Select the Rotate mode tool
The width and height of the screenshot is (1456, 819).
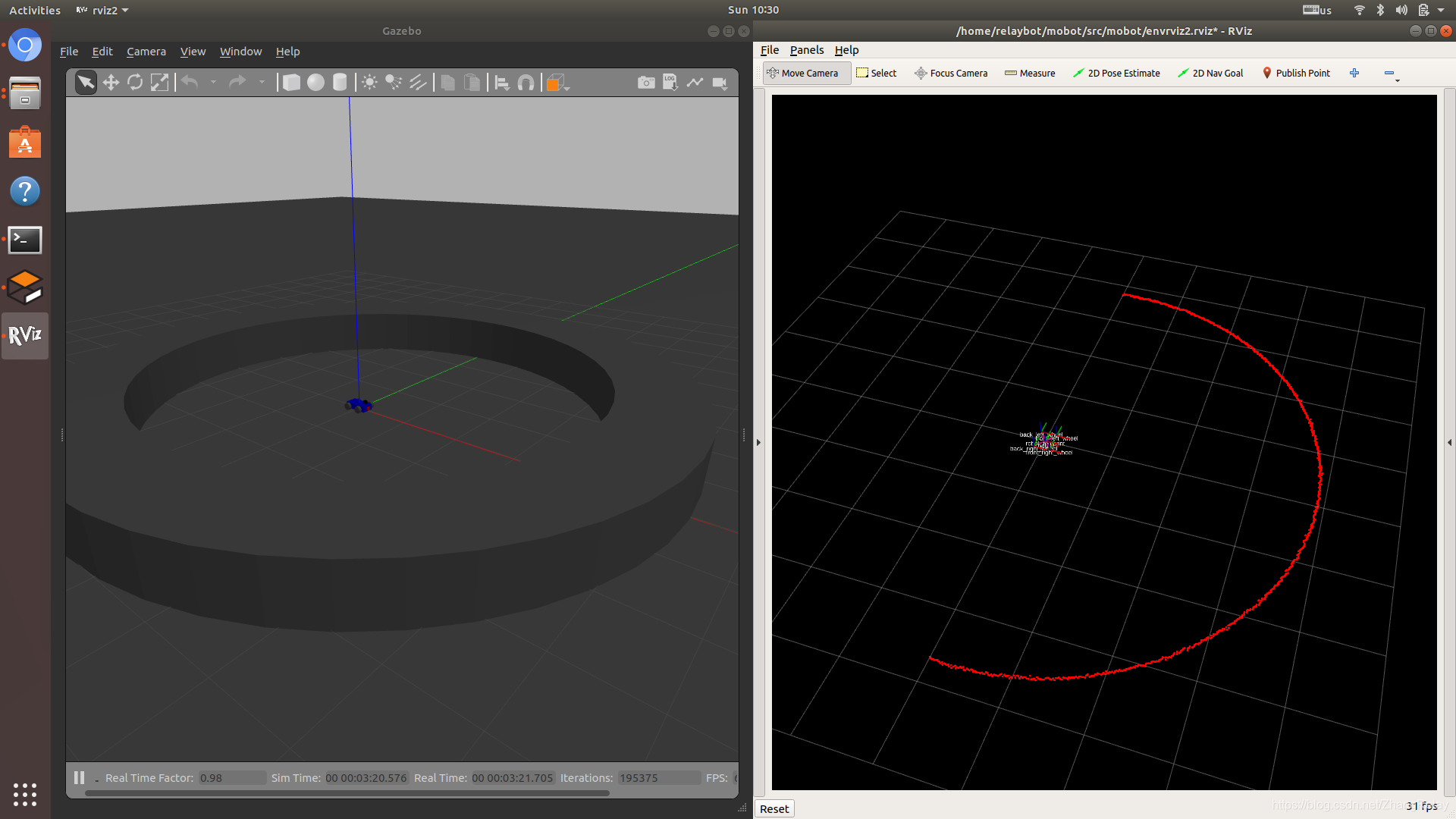point(135,83)
